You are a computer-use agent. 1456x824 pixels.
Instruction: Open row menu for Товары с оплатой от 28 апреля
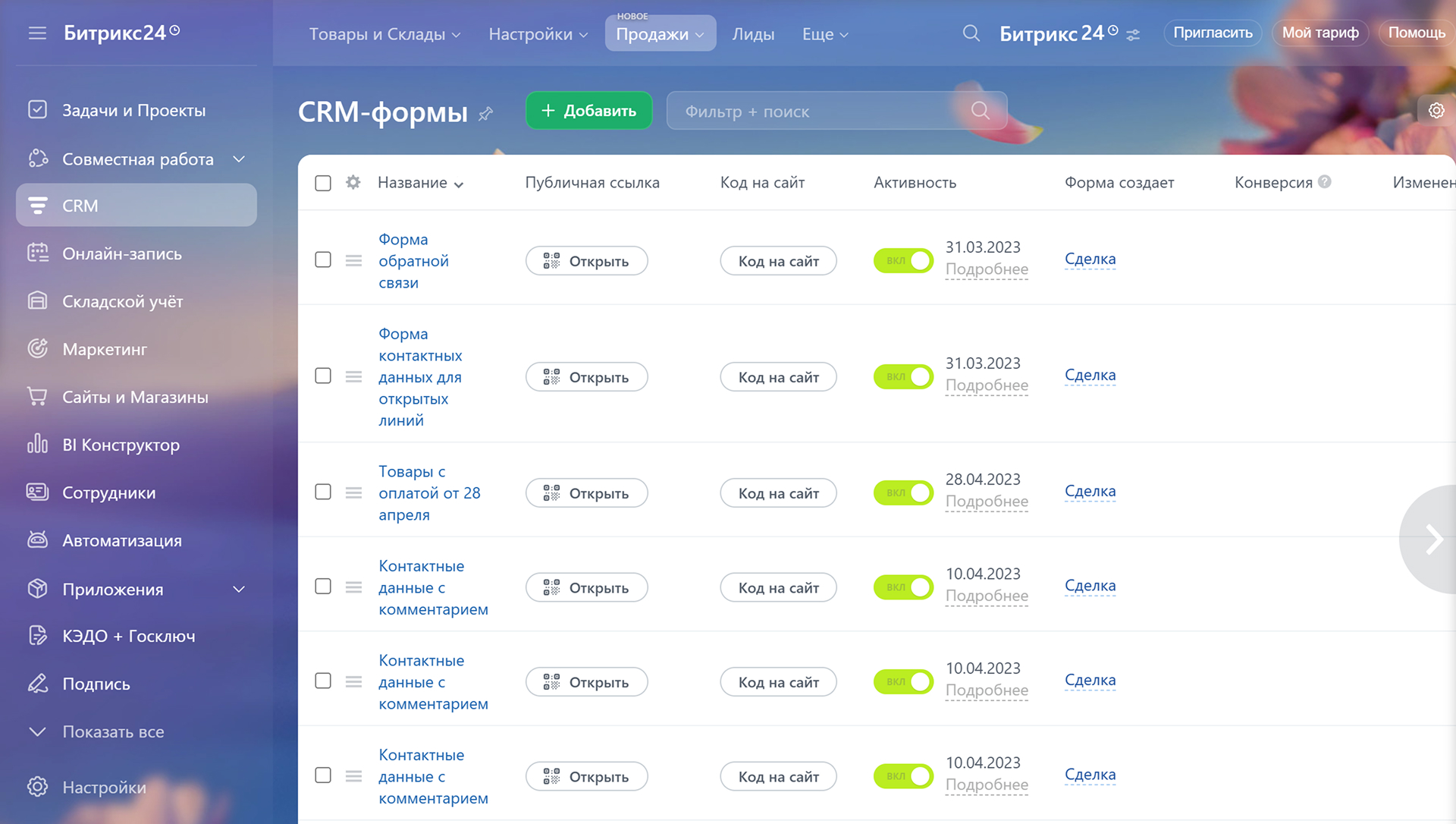pyautogui.click(x=353, y=492)
